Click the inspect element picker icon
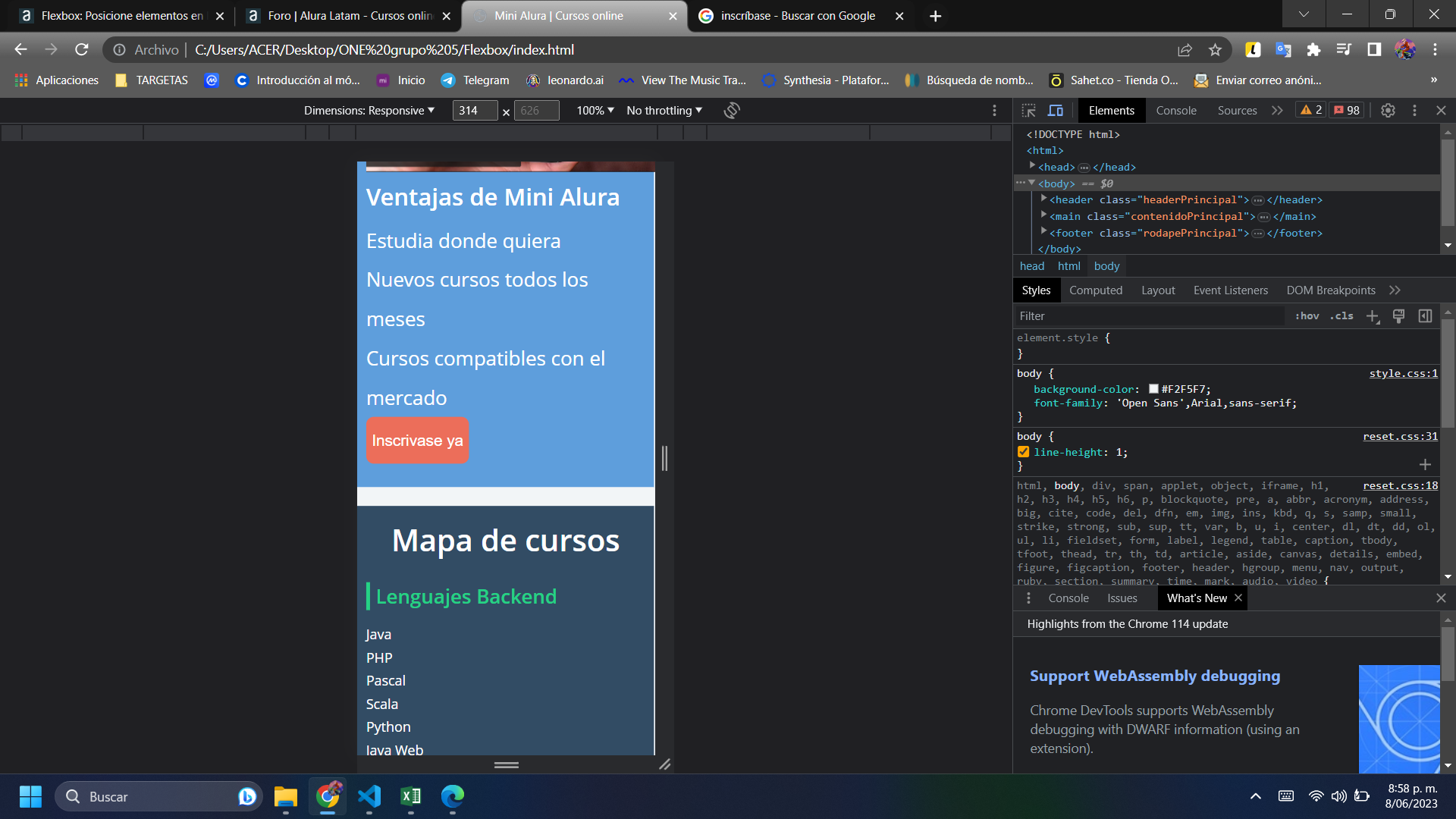The height and width of the screenshot is (819, 1456). click(x=1028, y=111)
